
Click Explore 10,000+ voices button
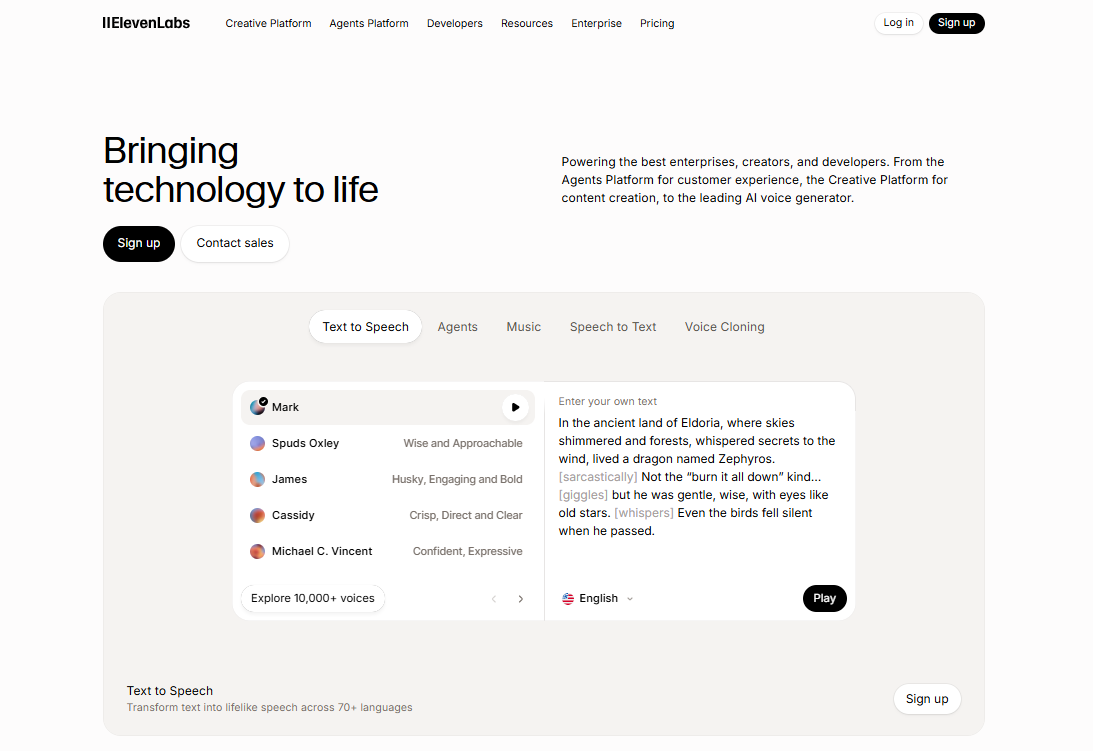point(313,598)
